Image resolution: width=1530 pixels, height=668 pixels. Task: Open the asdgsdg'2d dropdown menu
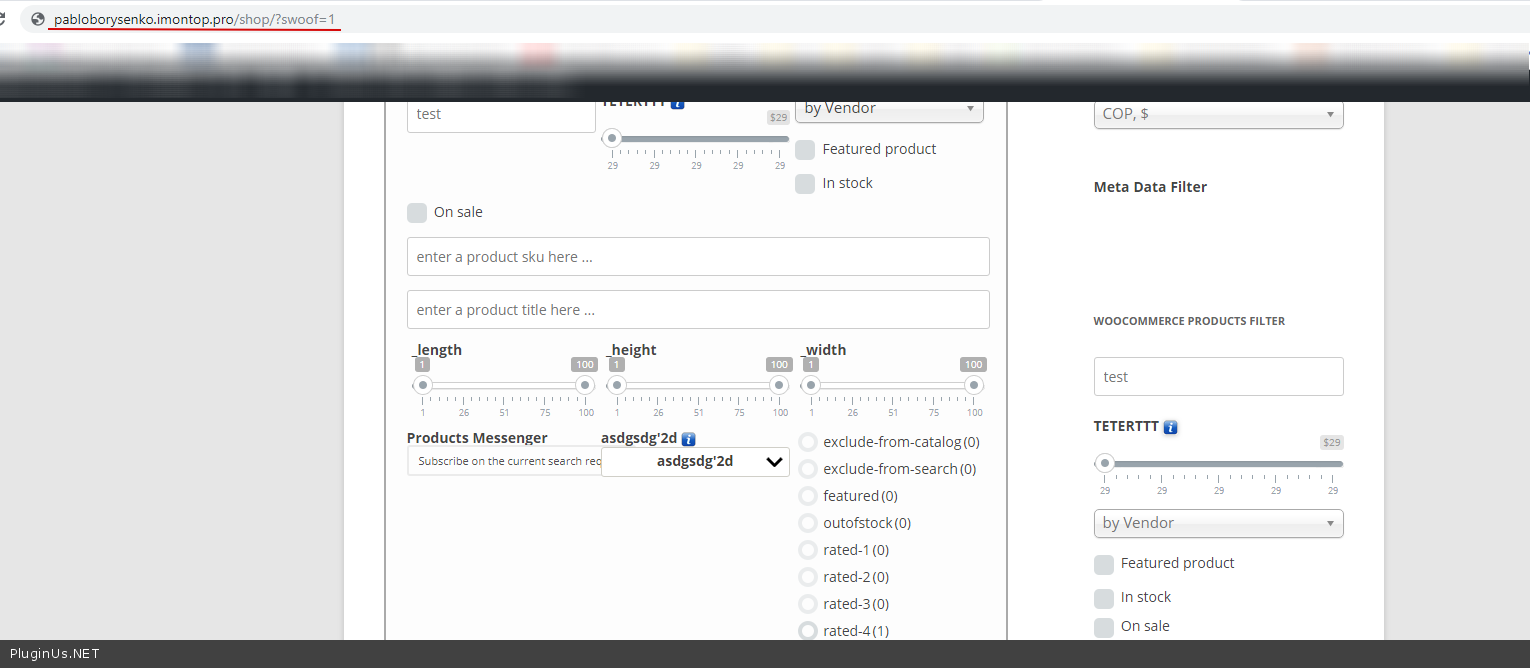click(695, 462)
